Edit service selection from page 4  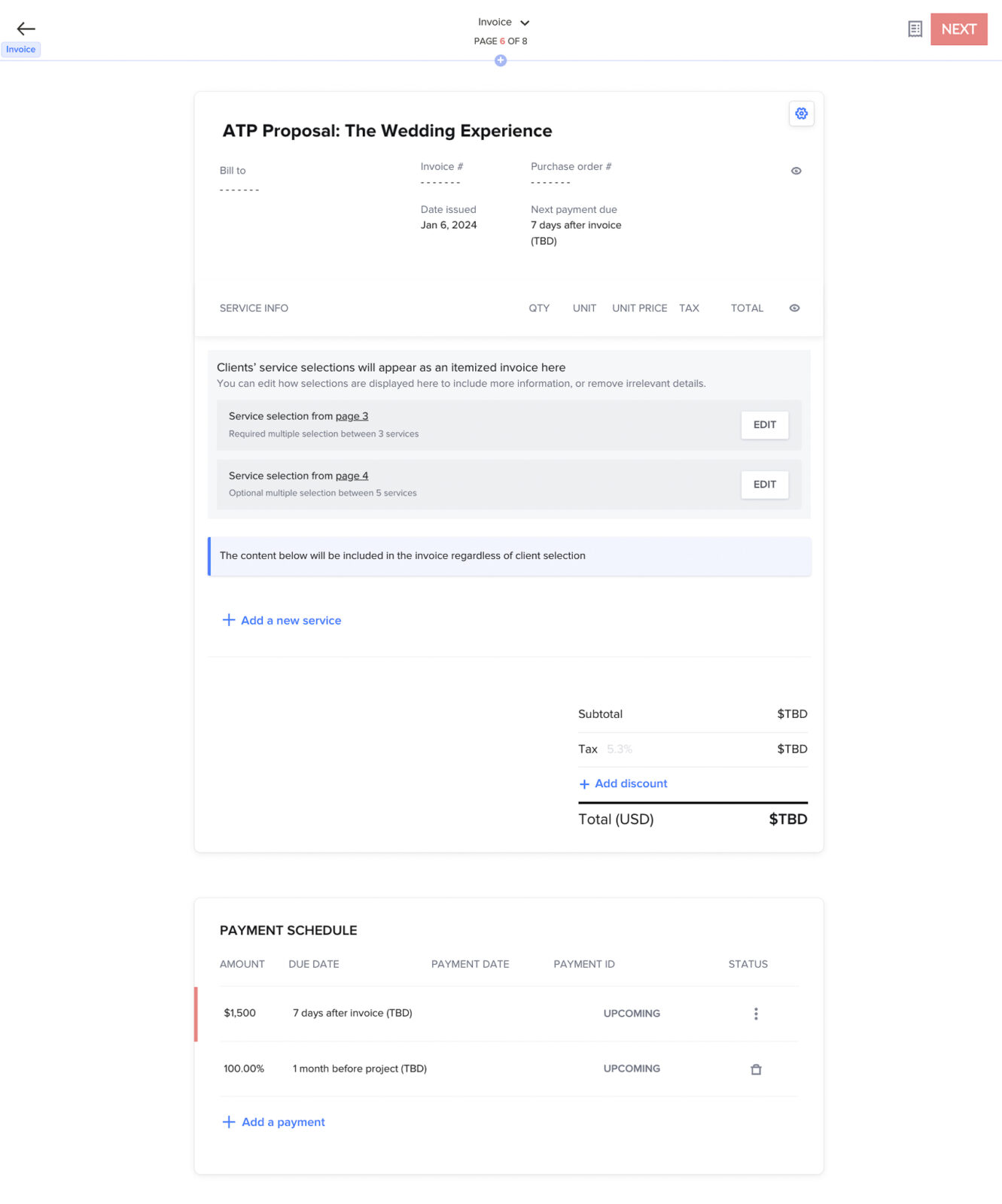tap(764, 485)
